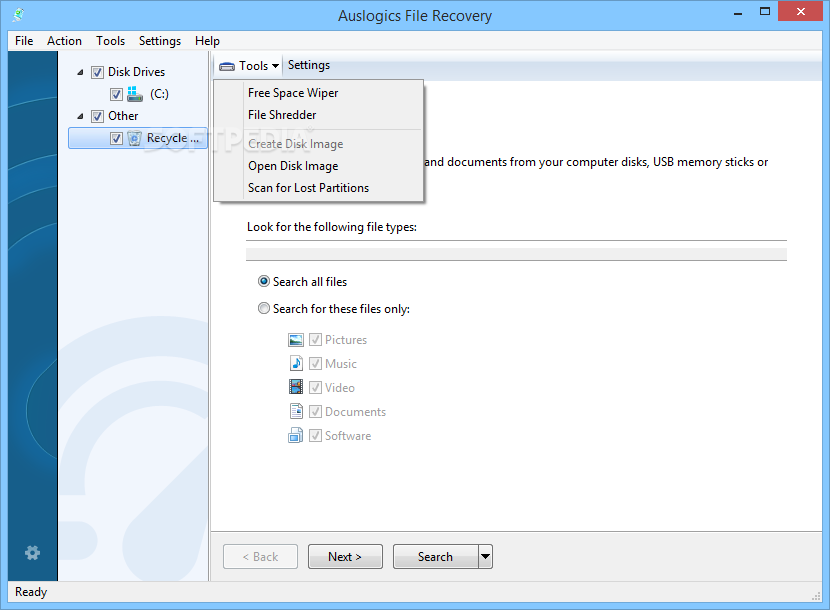Click Look for the following file types heading
The height and width of the screenshot is (610, 830).
click(x=332, y=227)
